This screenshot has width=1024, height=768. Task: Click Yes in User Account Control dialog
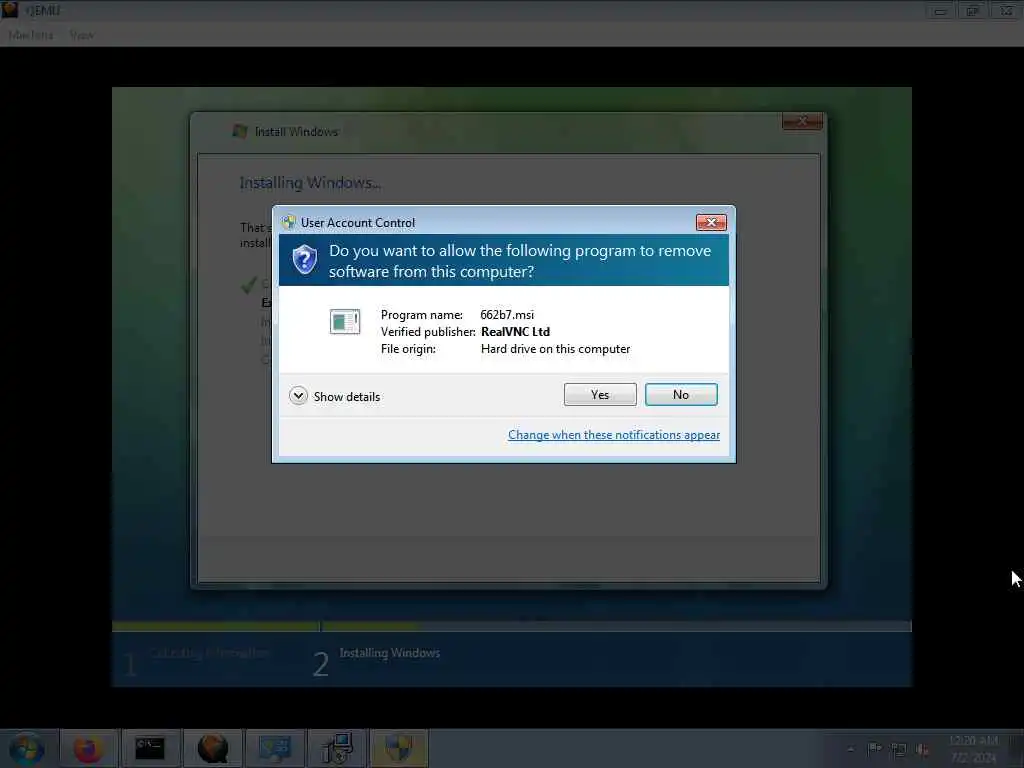(x=600, y=394)
